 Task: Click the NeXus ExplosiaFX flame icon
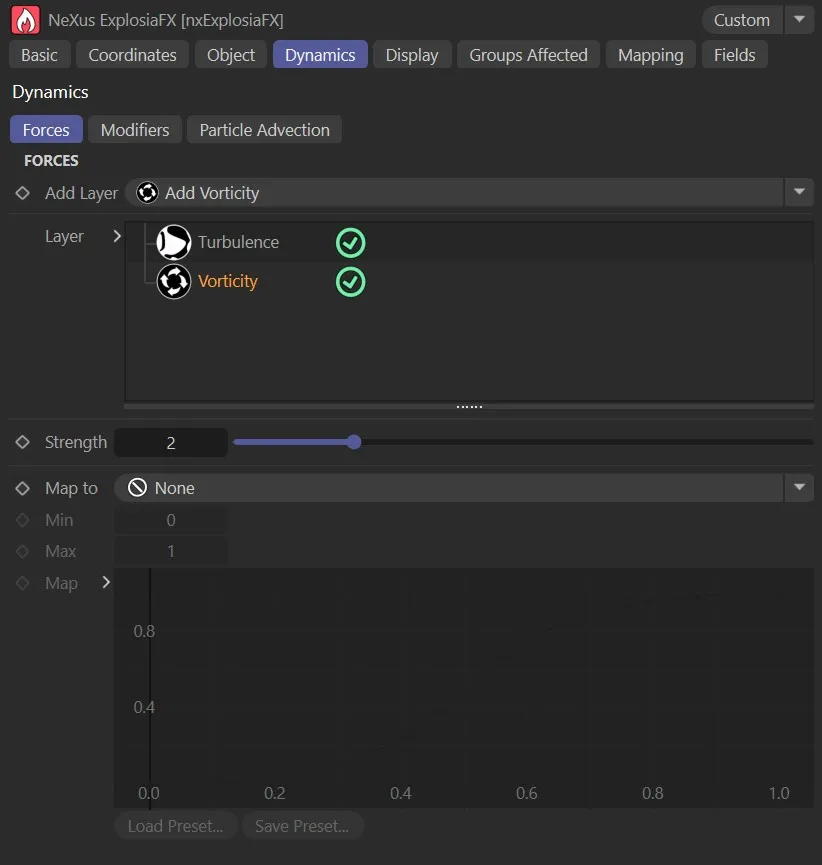24,19
